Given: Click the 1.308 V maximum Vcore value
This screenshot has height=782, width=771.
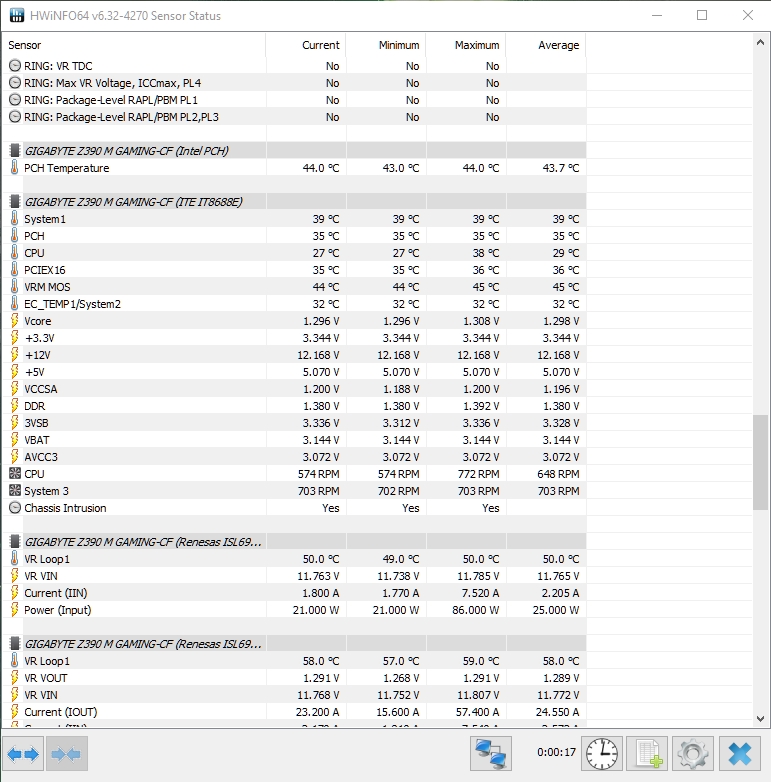Looking at the screenshot, I should click(x=481, y=321).
